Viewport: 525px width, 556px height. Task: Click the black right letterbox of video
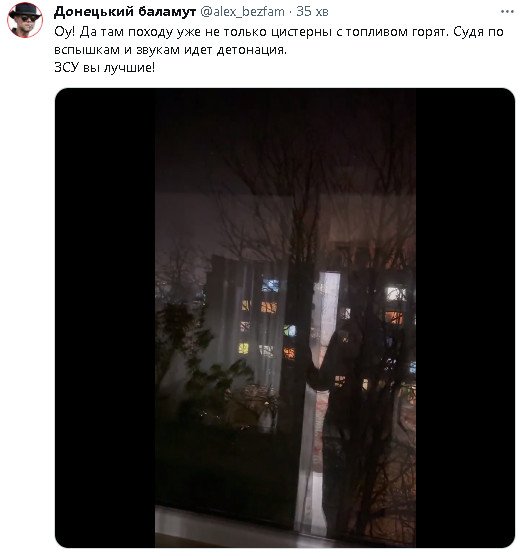point(465,318)
